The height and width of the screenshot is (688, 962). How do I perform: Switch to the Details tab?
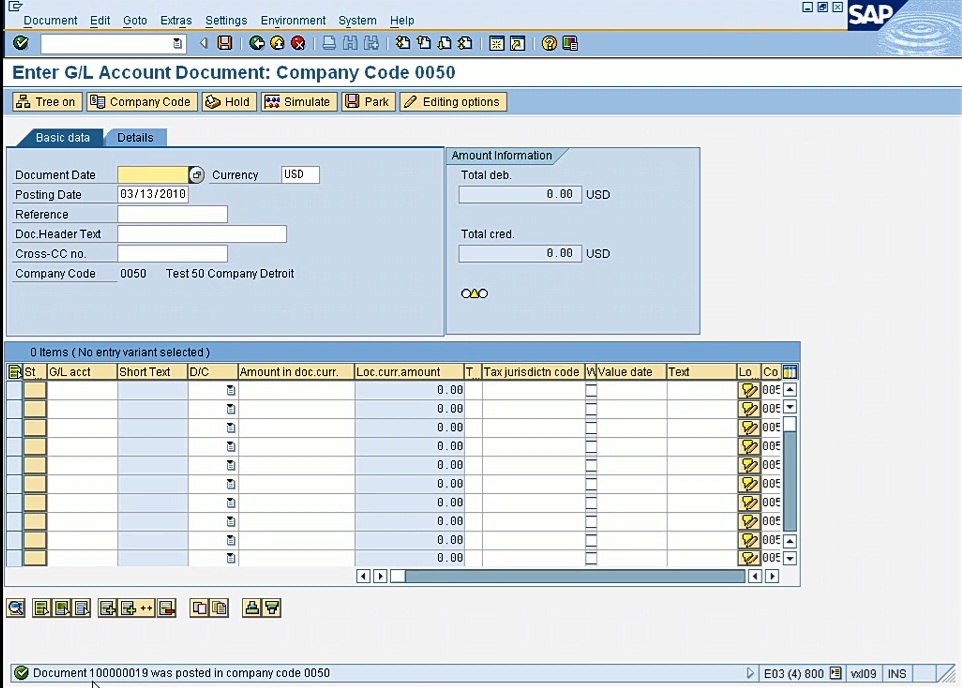point(136,137)
